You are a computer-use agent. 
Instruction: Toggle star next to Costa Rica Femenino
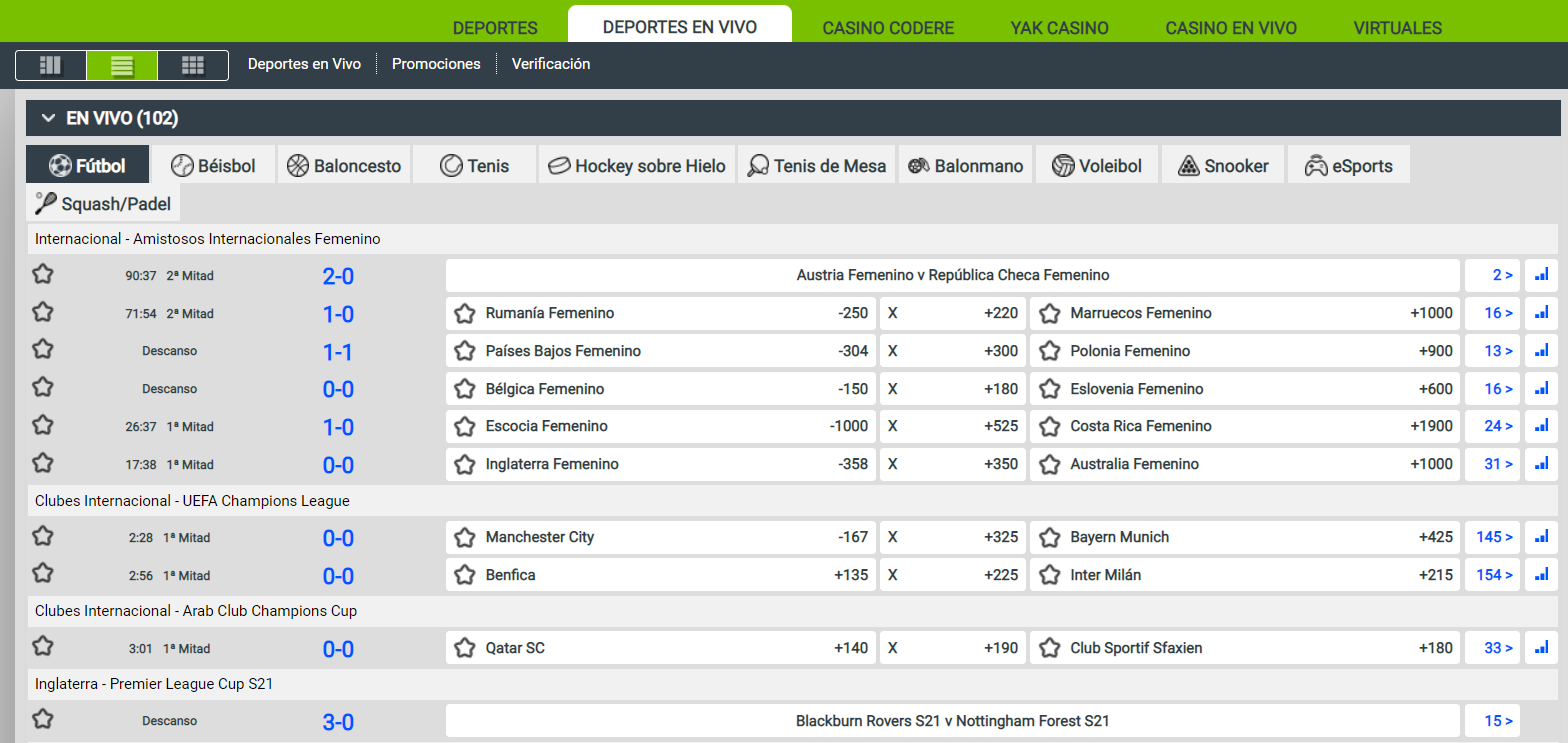click(1049, 427)
